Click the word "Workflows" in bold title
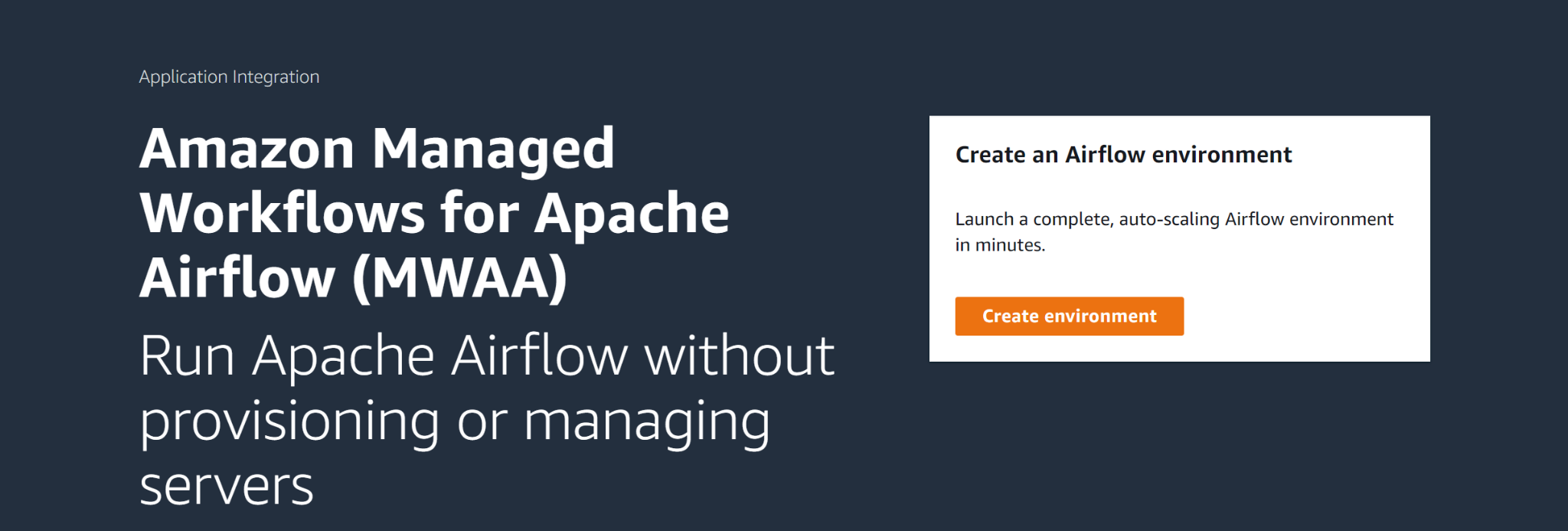The height and width of the screenshot is (531, 1568). (x=282, y=213)
